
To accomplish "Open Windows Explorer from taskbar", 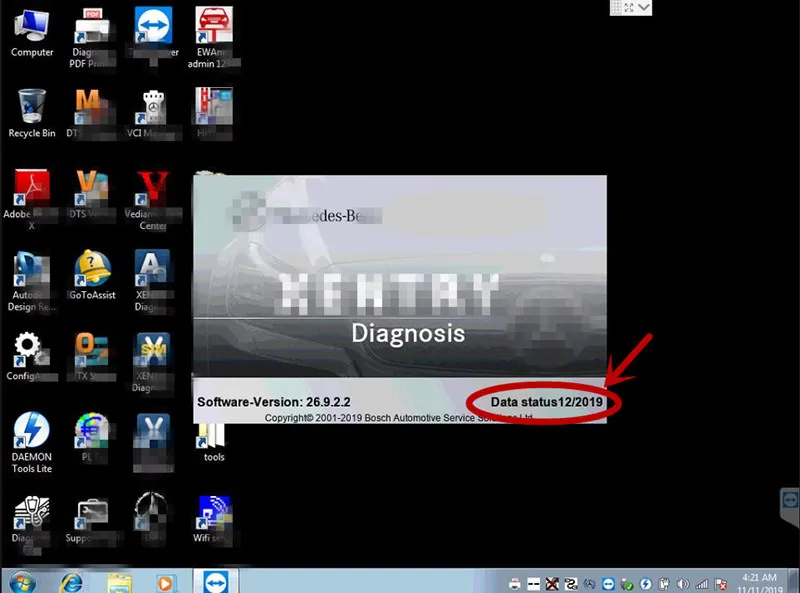I will (x=119, y=582).
